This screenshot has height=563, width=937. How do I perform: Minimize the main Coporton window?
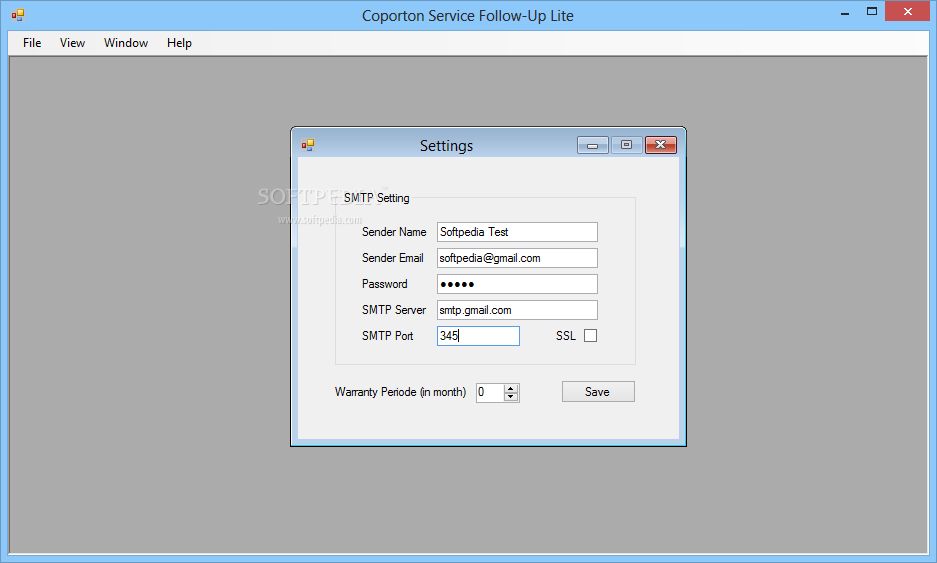pos(845,13)
